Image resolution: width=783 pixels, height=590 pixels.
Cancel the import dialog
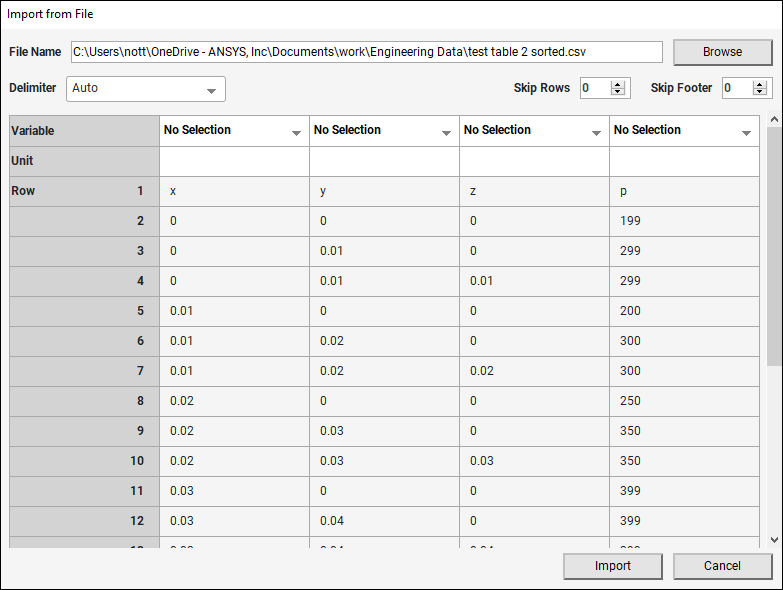(x=722, y=566)
